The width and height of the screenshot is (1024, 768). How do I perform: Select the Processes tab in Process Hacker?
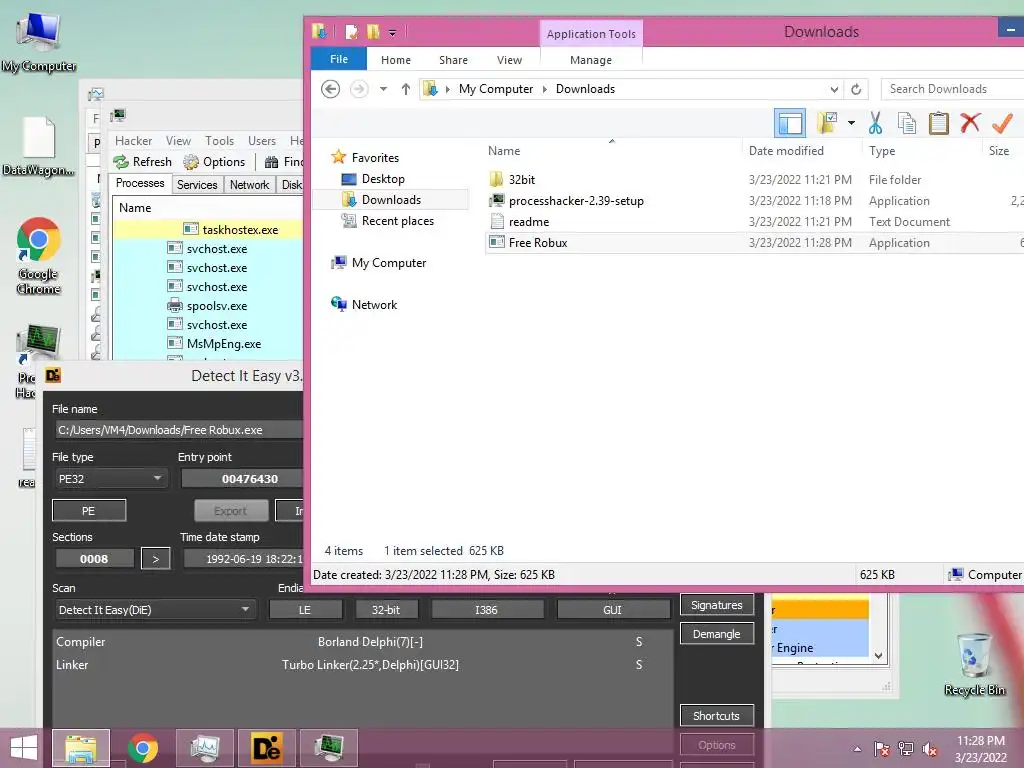click(x=140, y=184)
